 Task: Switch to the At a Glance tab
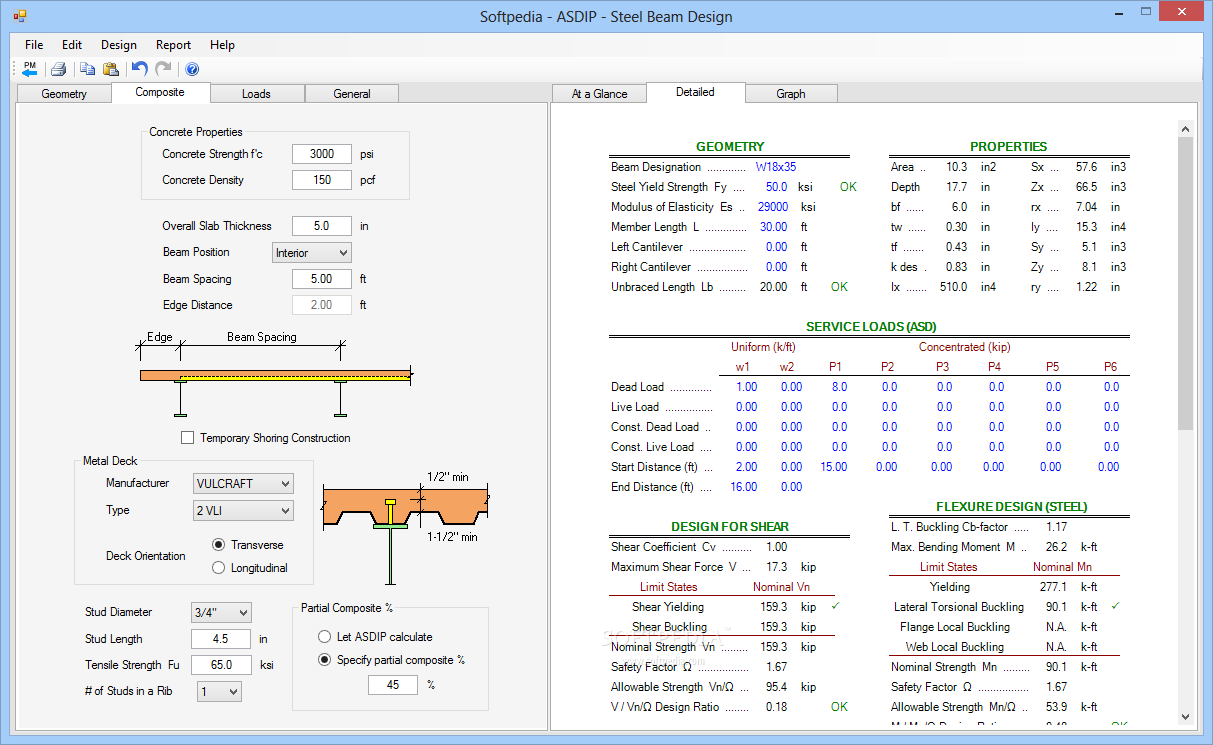pyautogui.click(x=600, y=94)
